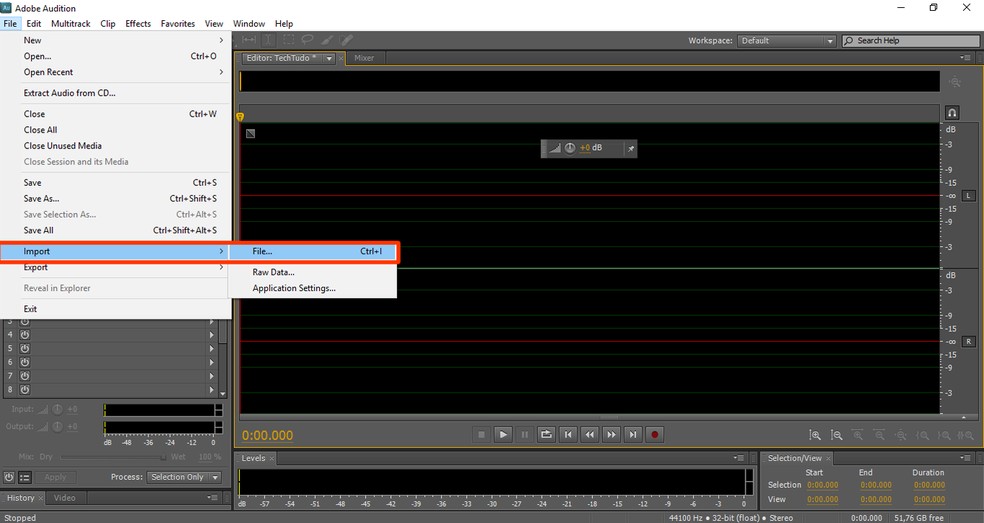Choose Raw Data... from Import submenu
The height and width of the screenshot is (523, 984).
click(x=273, y=272)
